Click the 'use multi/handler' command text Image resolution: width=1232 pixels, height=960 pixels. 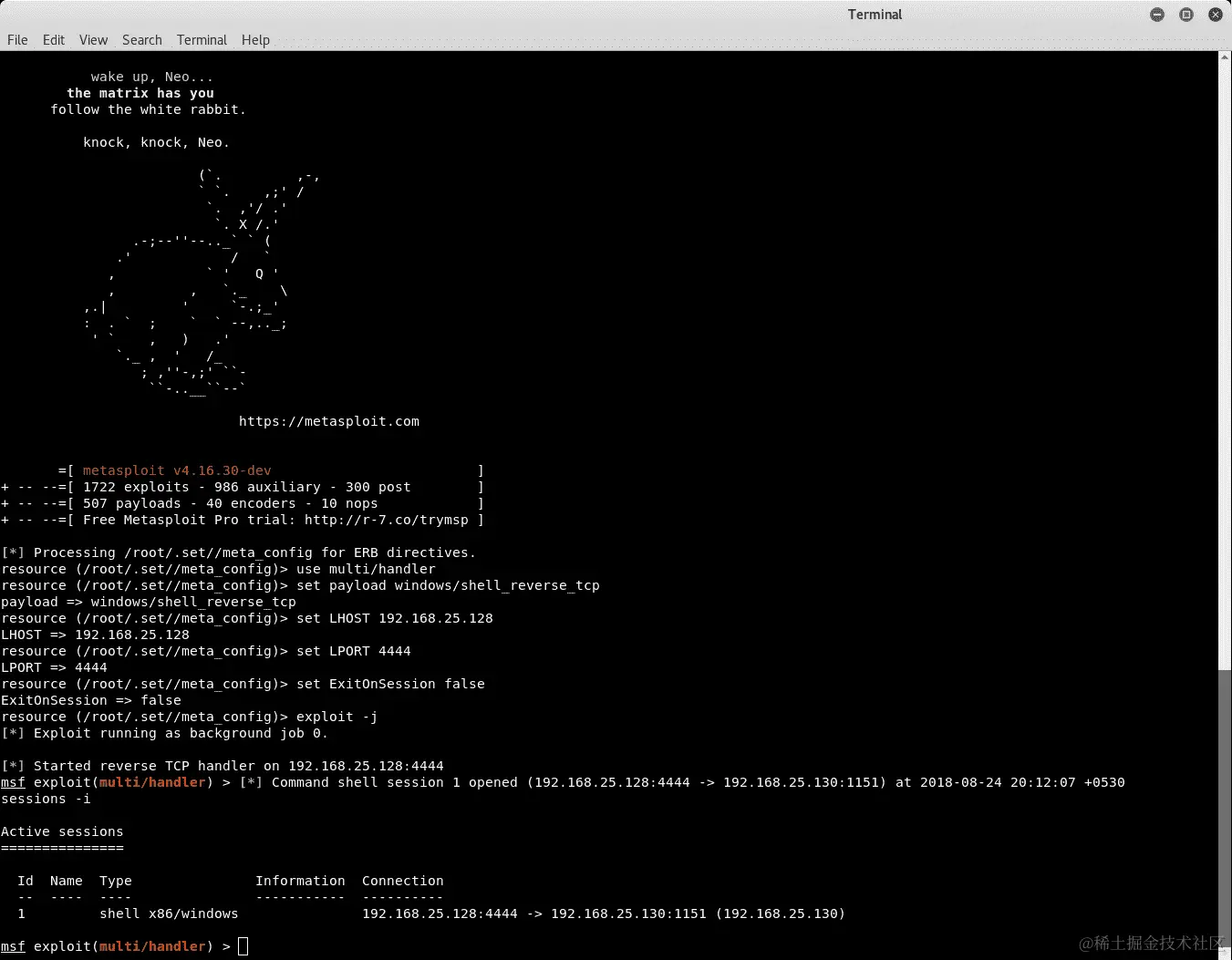(366, 569)
